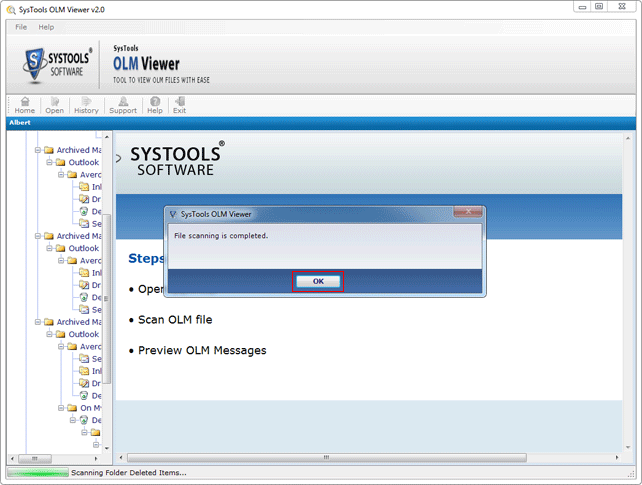Screen dimensions: 642x485
Task: Close the OLM Viewer main window
Action: (622, 7)
